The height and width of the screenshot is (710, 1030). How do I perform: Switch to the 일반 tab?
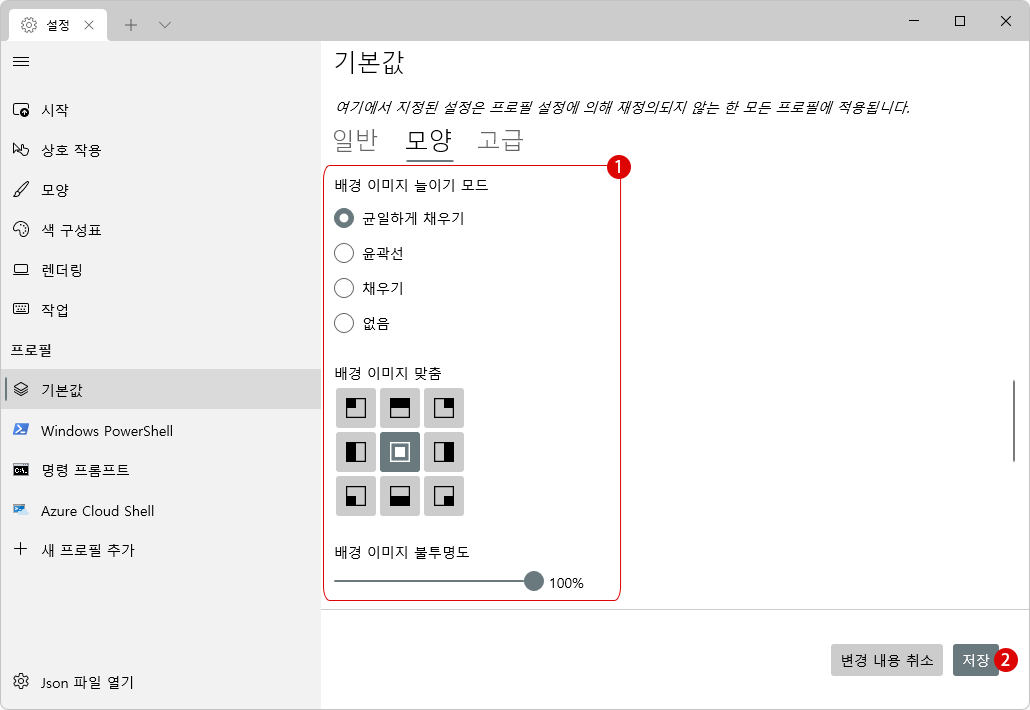pyautogui.click(x=355, y=140)
